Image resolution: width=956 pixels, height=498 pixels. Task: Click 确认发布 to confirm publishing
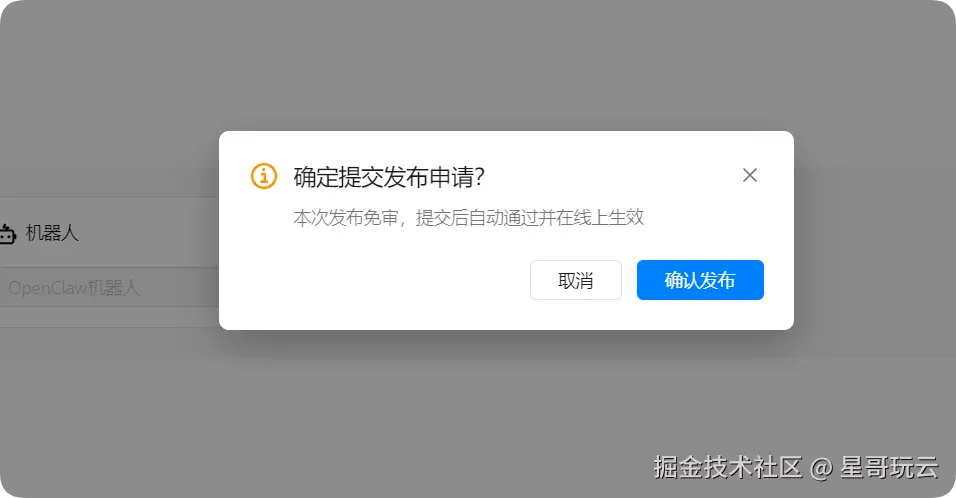coord(700,280)
